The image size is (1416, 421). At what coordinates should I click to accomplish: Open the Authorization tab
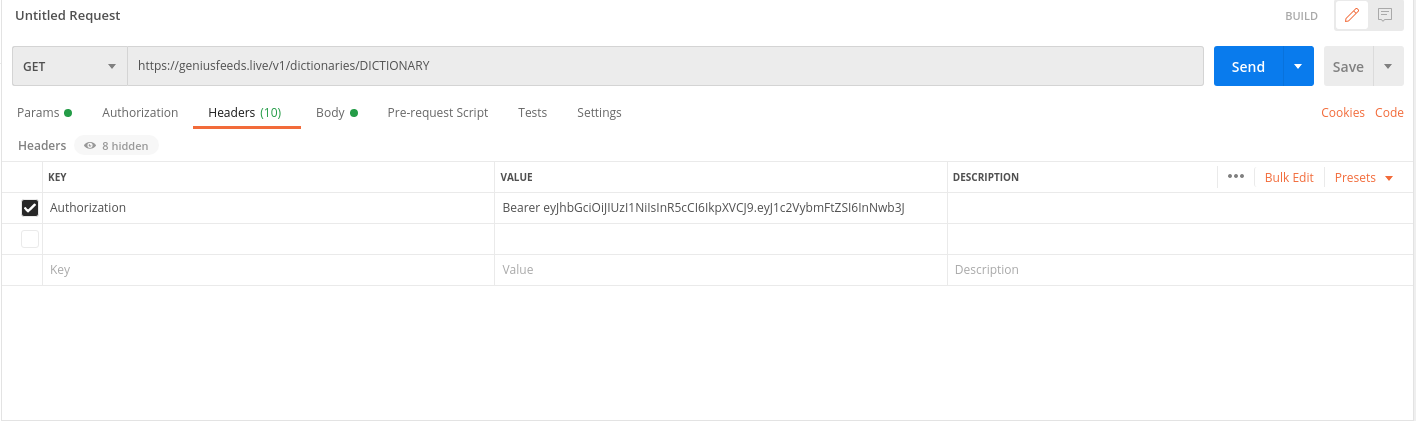point(140,113)
